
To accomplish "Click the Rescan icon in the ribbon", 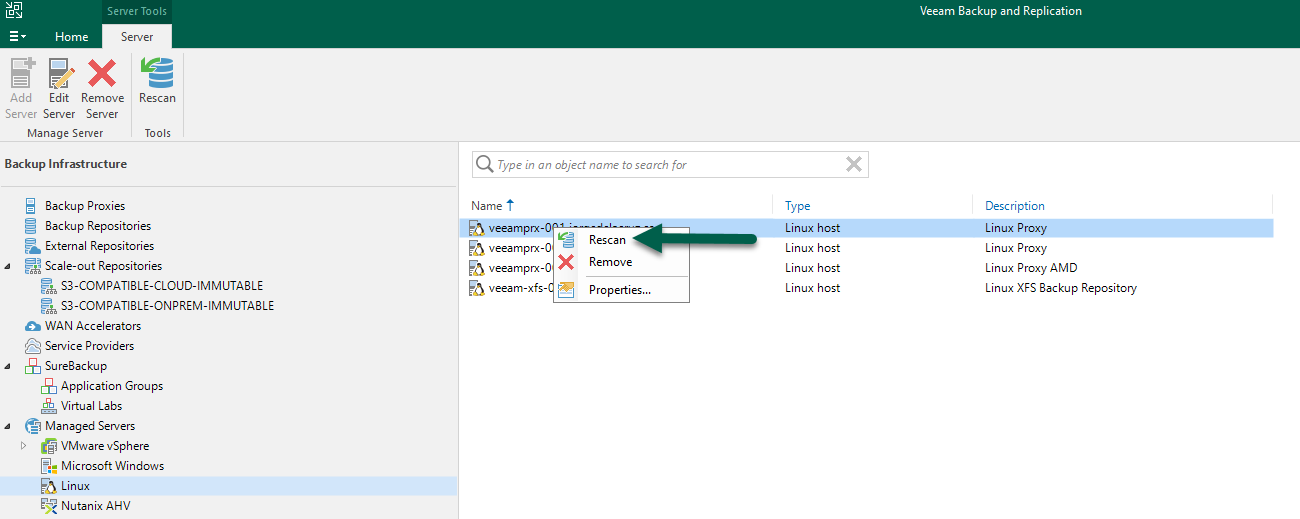I will pyautogui.click(x=157, y=73).
